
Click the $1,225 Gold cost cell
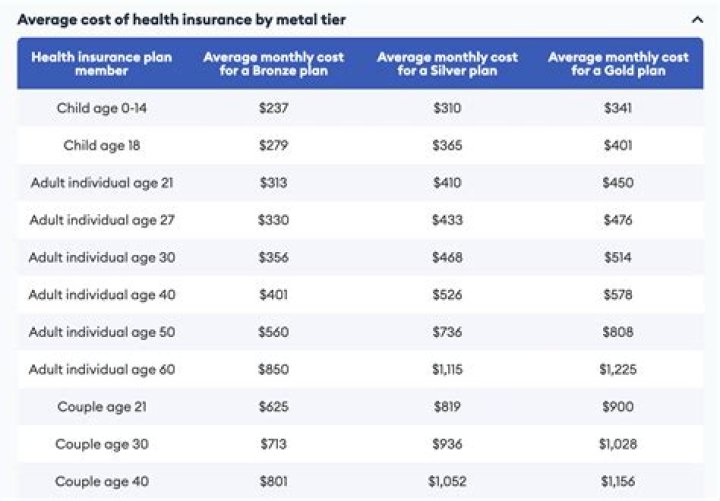[618, 370]
